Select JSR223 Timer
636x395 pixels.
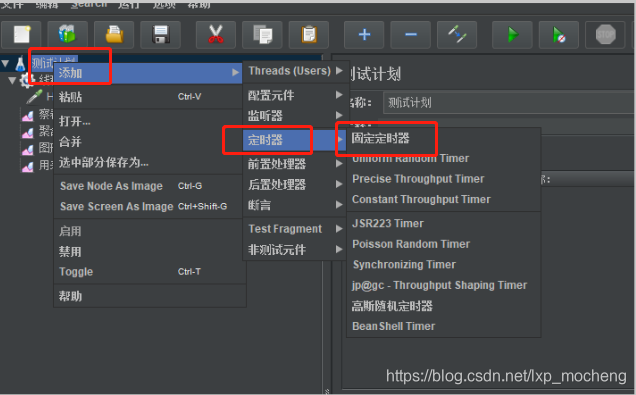pos(444,223)
